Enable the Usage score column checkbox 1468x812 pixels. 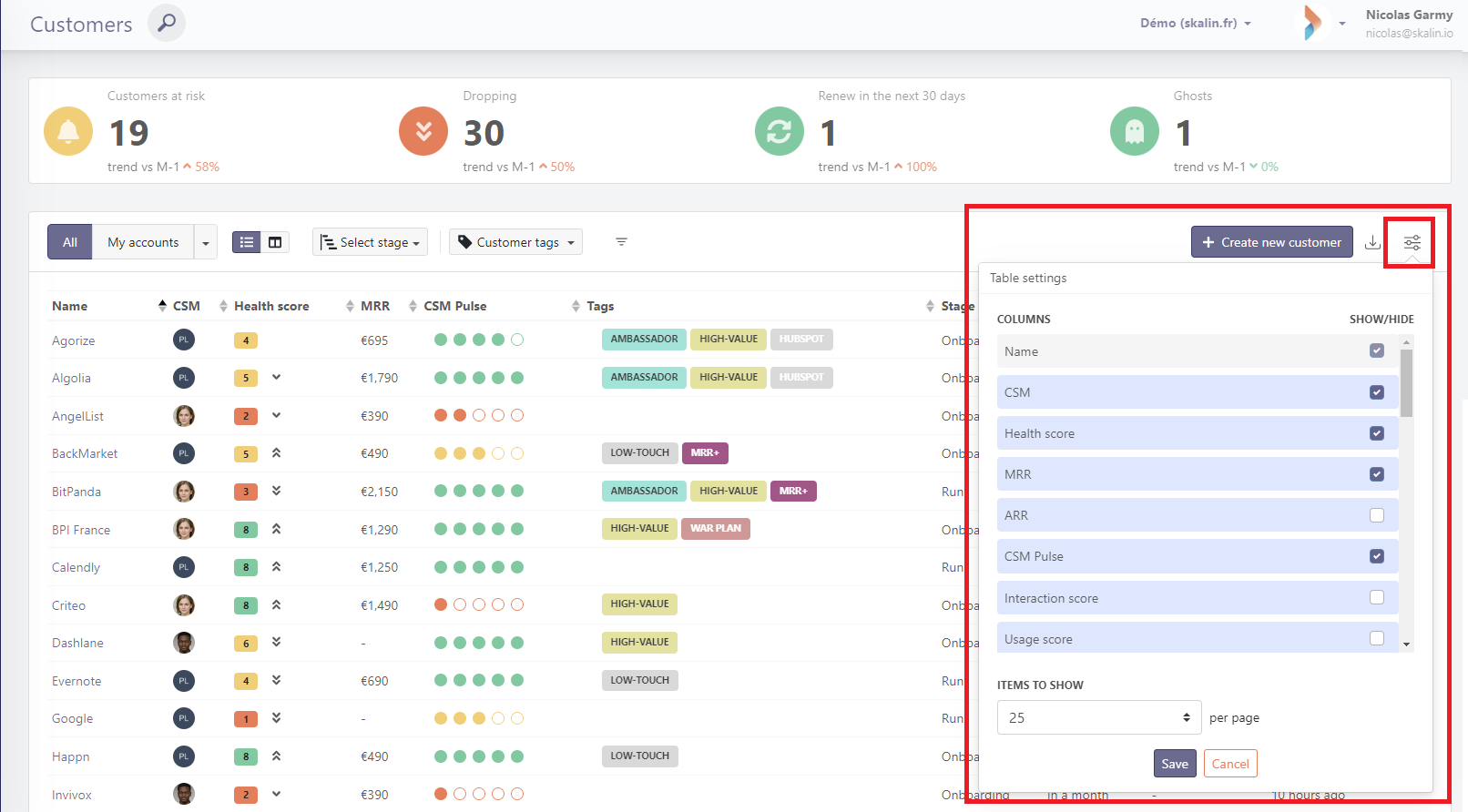(1377, 638)
